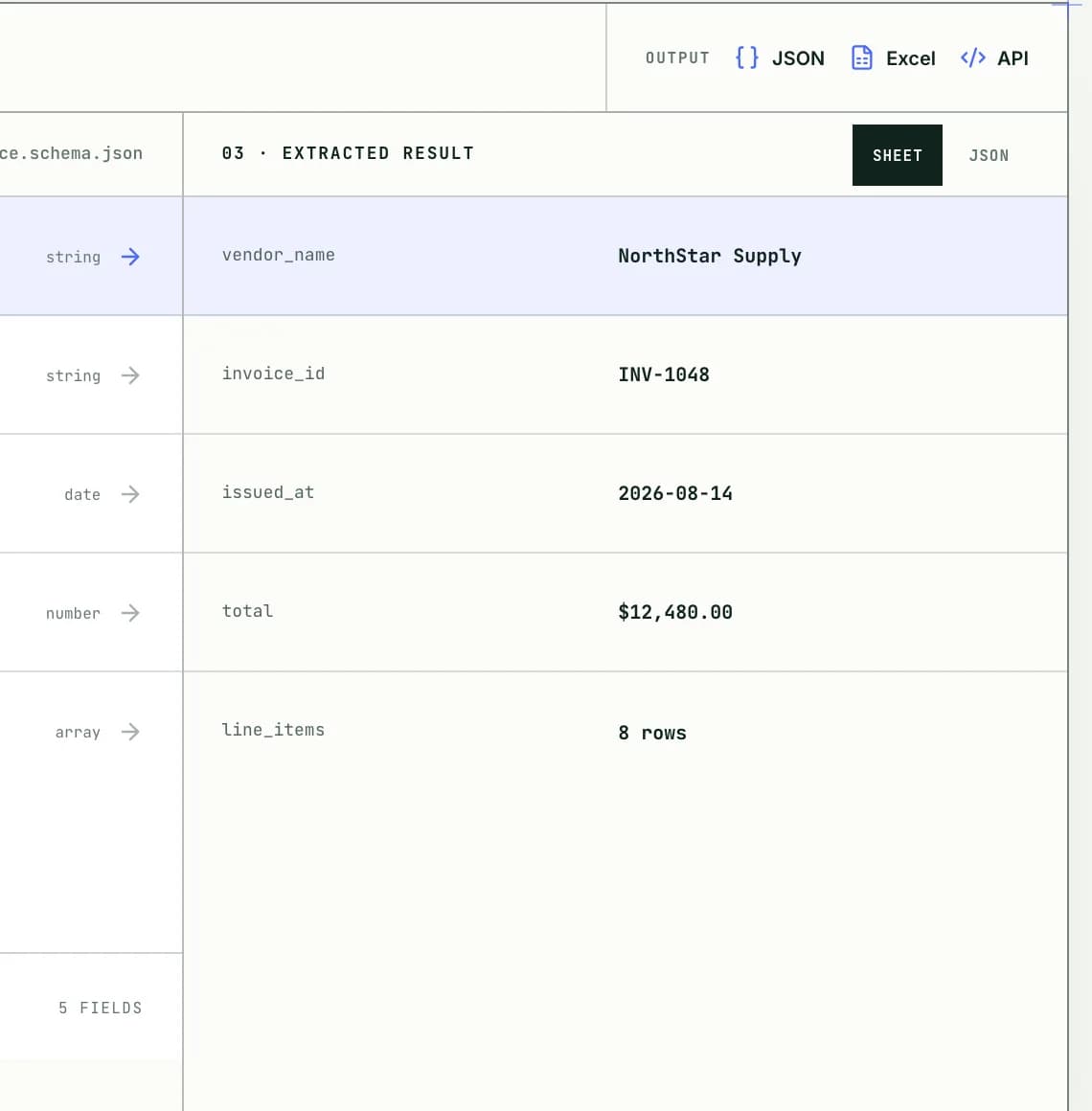Click the number type label
This screenshot has height=1111, width=1092.
point(73,614)
